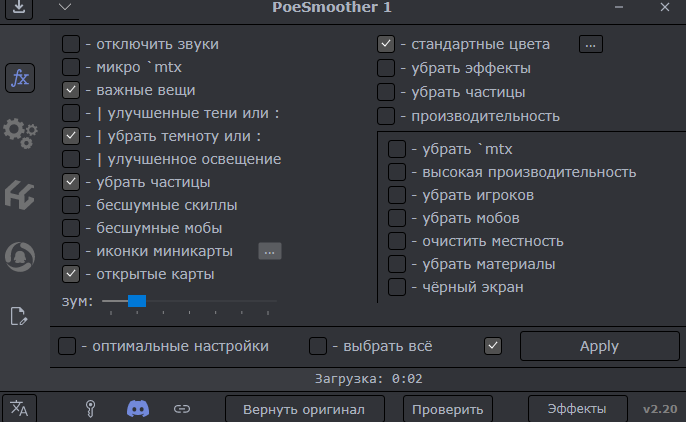Click the 'Проверить' button
Viewport: 686px width, 422px height.
[448, 409]
